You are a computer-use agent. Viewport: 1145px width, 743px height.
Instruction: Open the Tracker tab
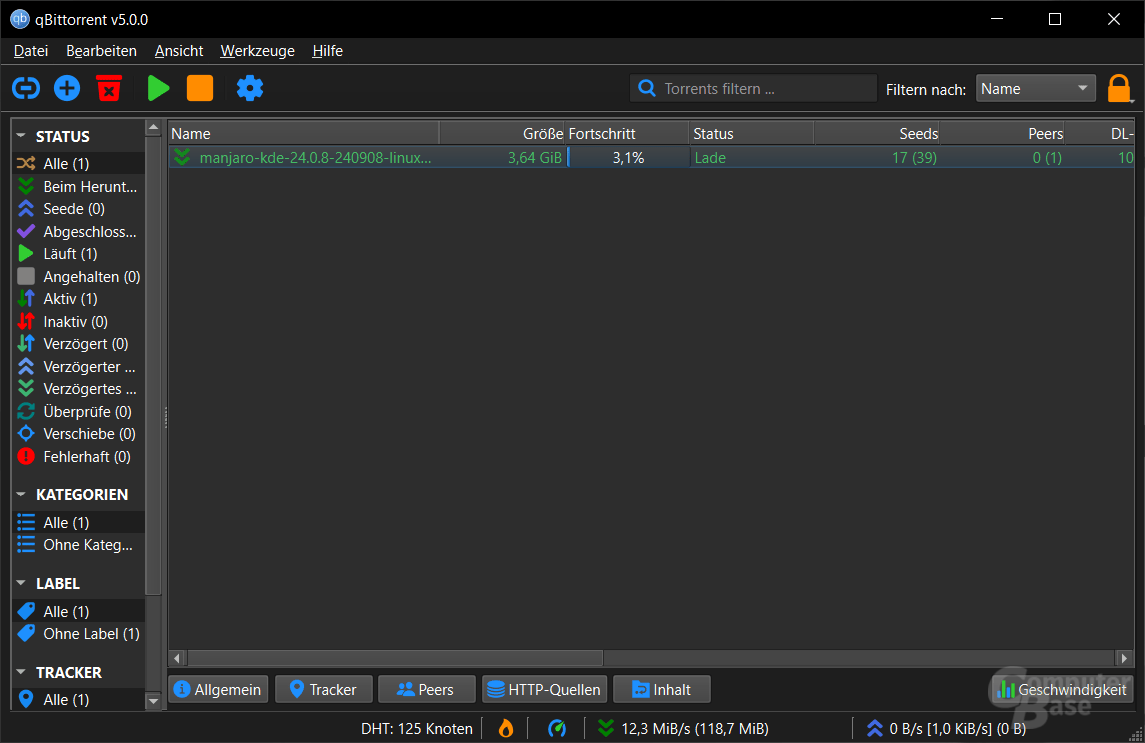(323, 689)
